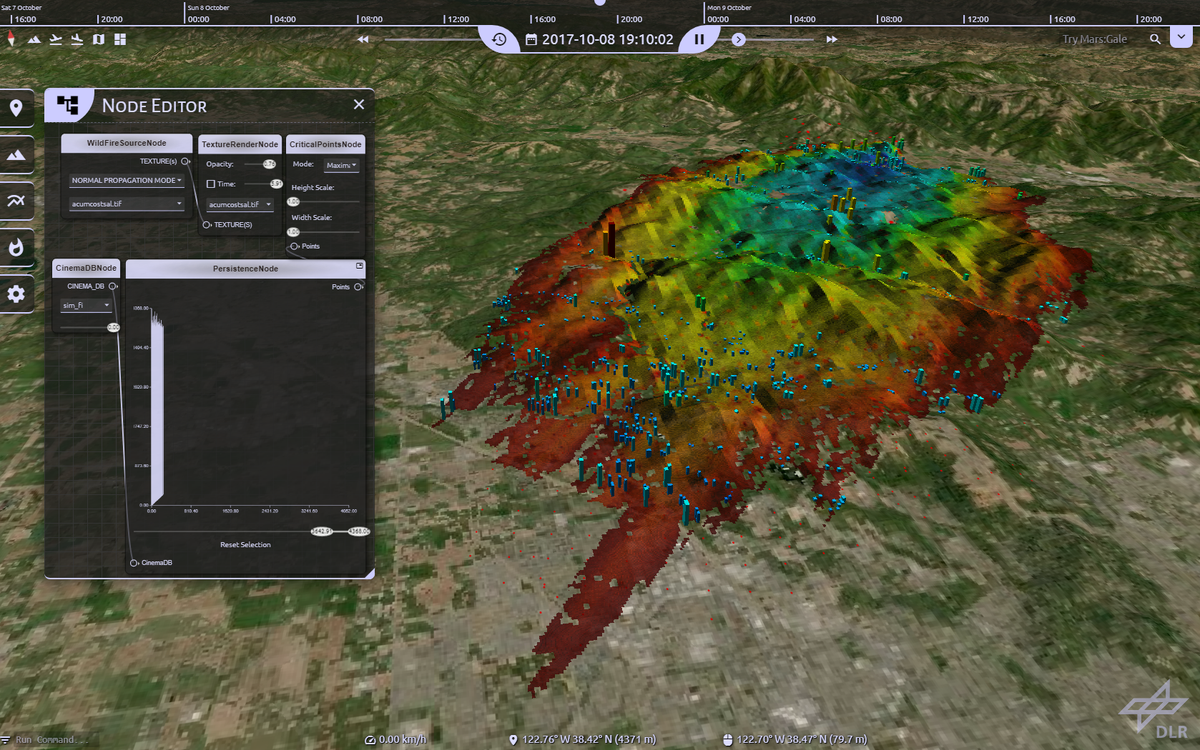This screenshot has width=1200, height=750.
Task: Open the settings gear in the sidebar
Action: click(x=15, y=294)
